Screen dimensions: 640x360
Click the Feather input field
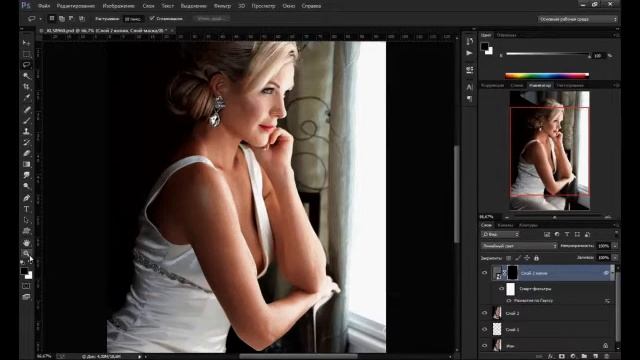pyautogui.click(x=133, y=19)
